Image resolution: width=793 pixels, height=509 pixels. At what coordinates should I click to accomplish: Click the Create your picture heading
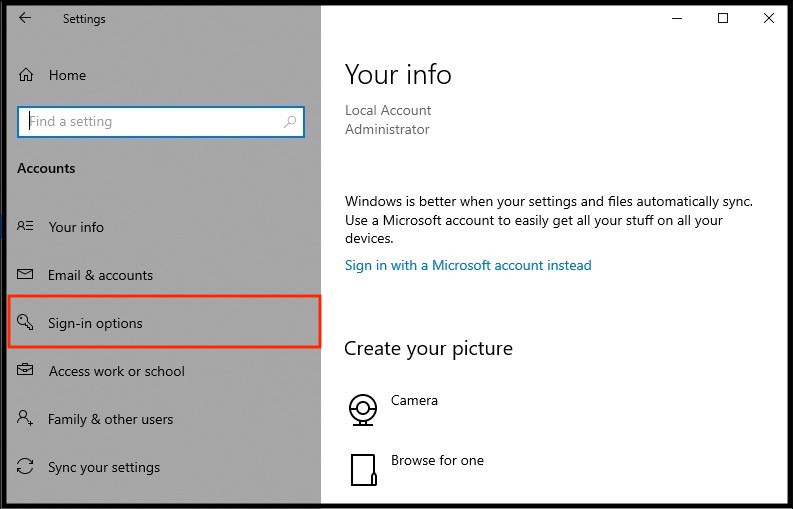coord(428,349)
